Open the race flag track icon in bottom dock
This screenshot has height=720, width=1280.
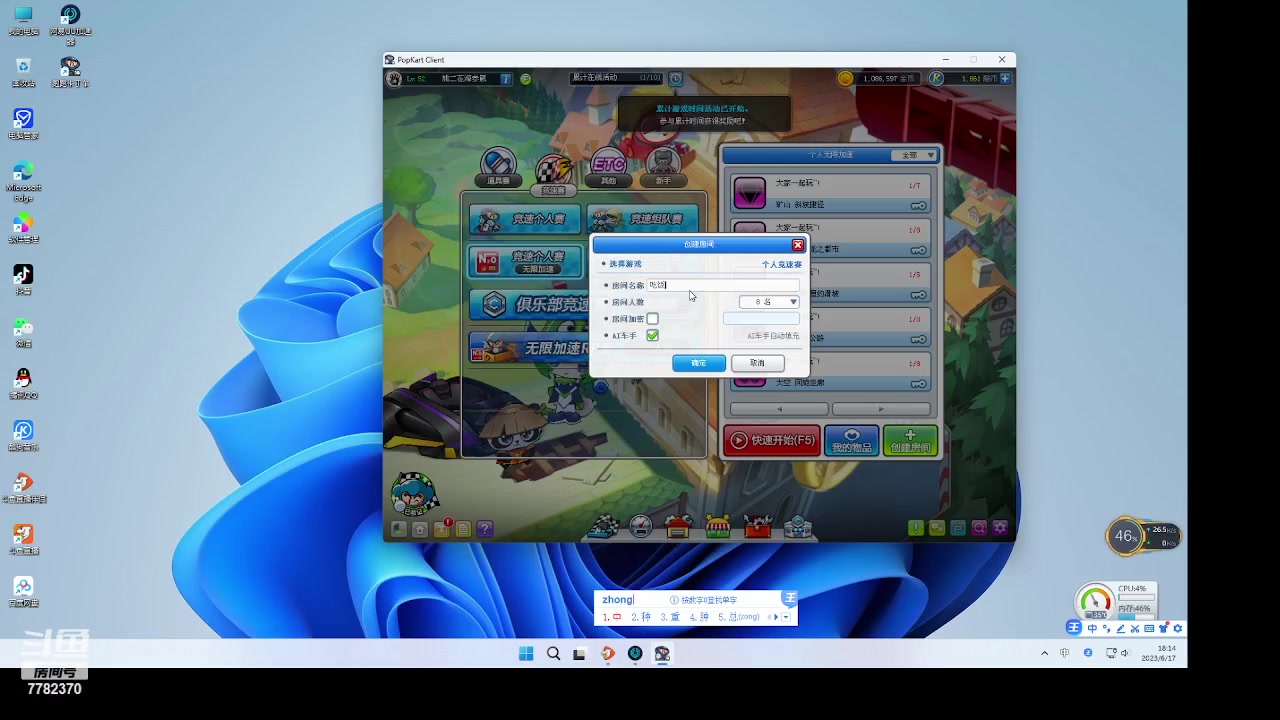pyautogui.click(x=602, y=526)
